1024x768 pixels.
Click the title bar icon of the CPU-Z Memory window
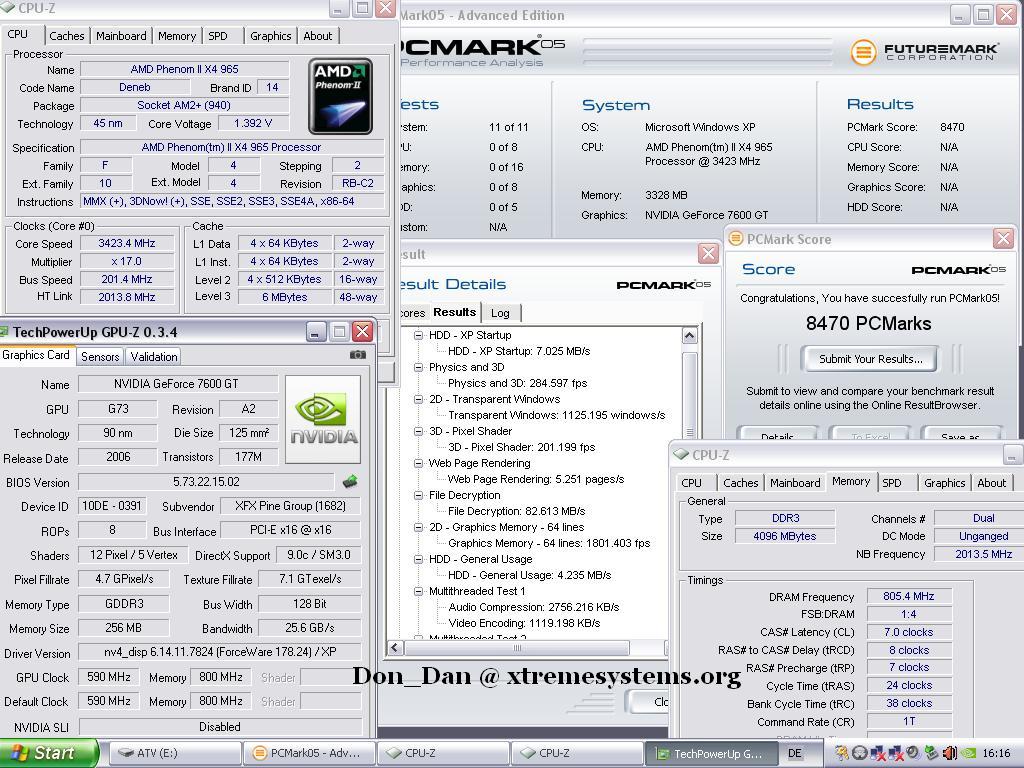pos(681,455)
